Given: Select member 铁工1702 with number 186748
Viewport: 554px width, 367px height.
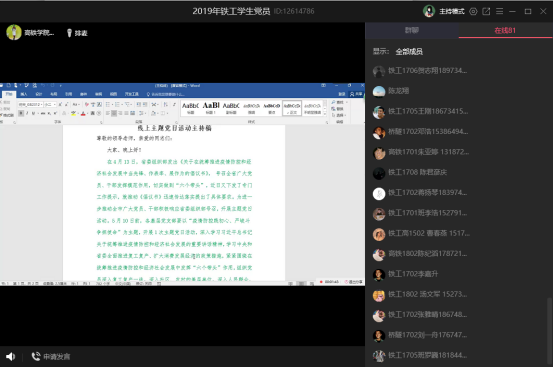Looking at the screenshot, I should tap(459, 315).
